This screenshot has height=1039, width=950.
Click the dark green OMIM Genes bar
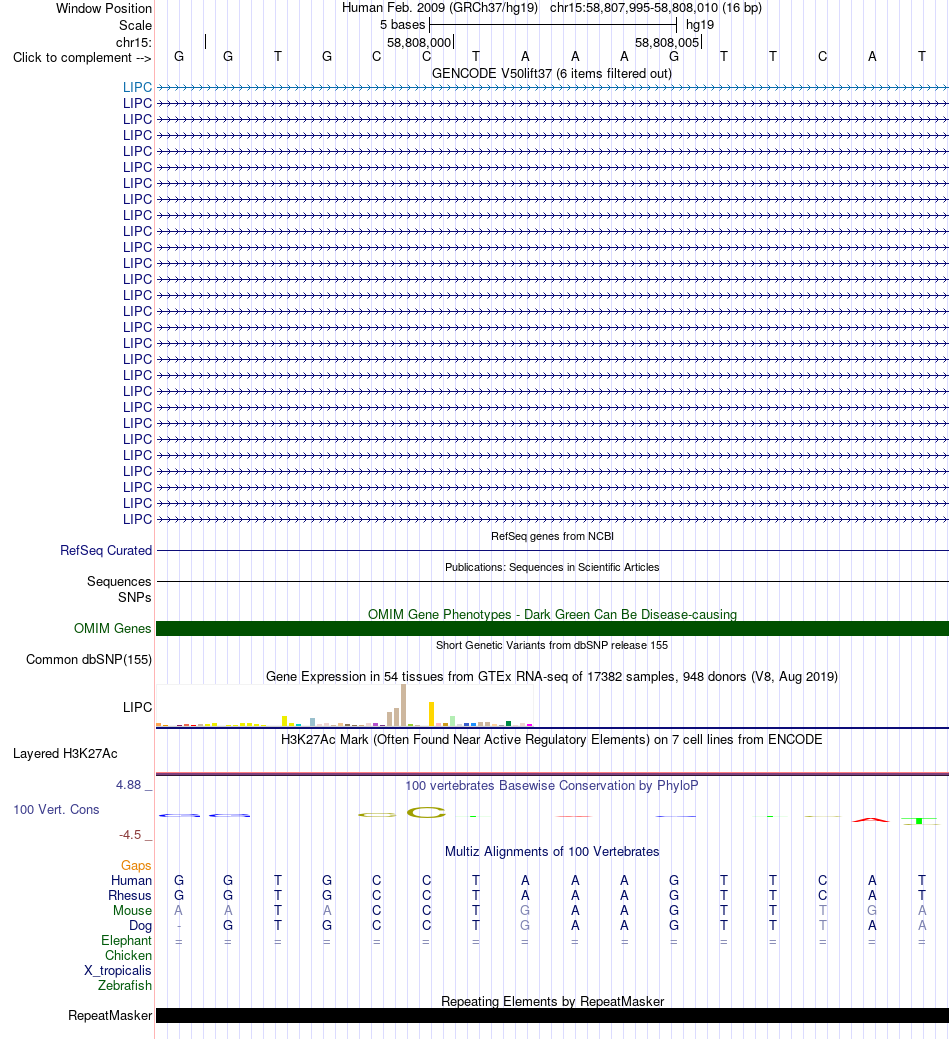tap(553, 629)
